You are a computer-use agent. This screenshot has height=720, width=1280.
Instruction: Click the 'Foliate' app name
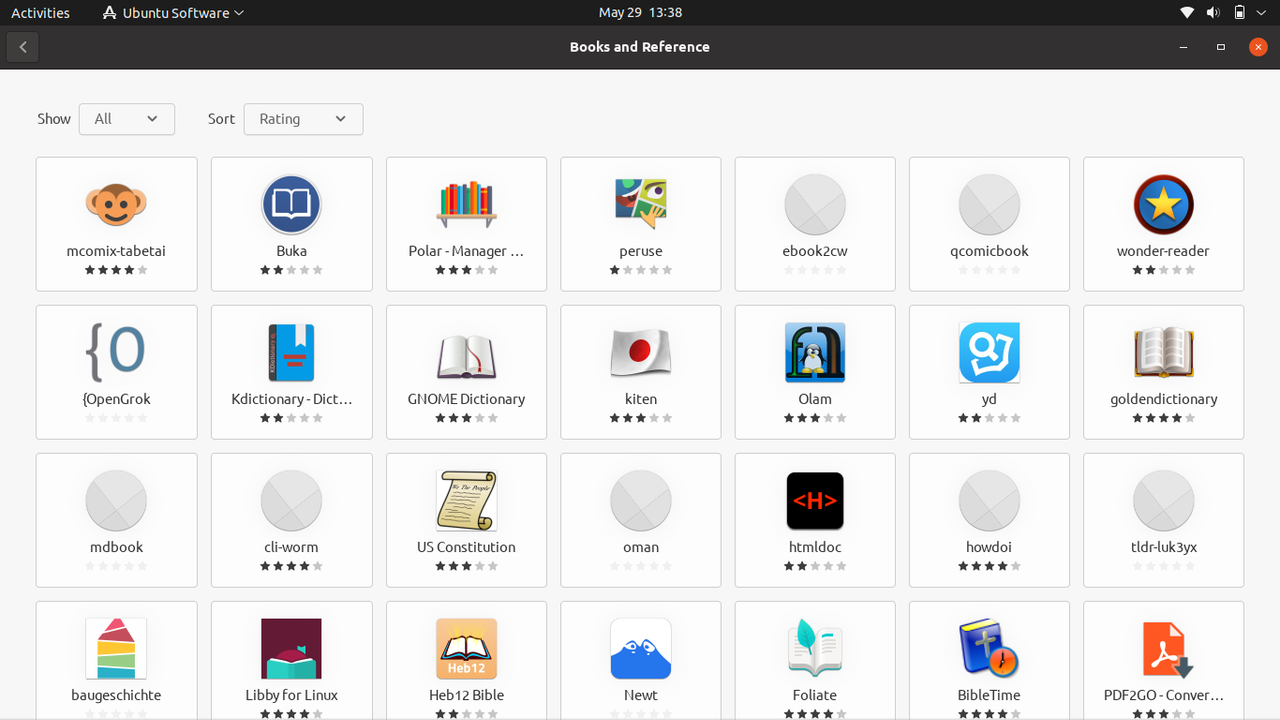(x=815, y=695)
